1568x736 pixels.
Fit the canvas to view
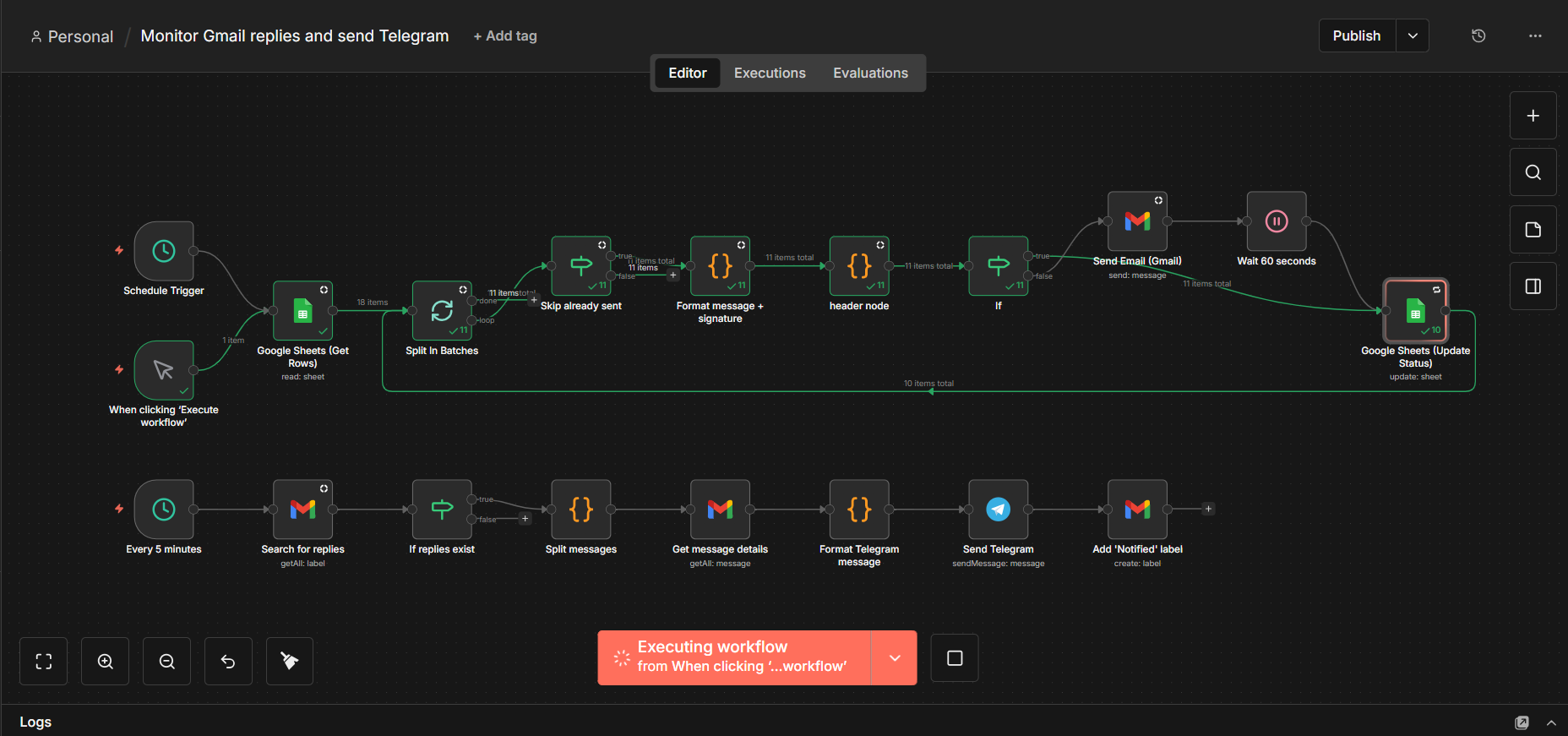[x=44, y=661]
